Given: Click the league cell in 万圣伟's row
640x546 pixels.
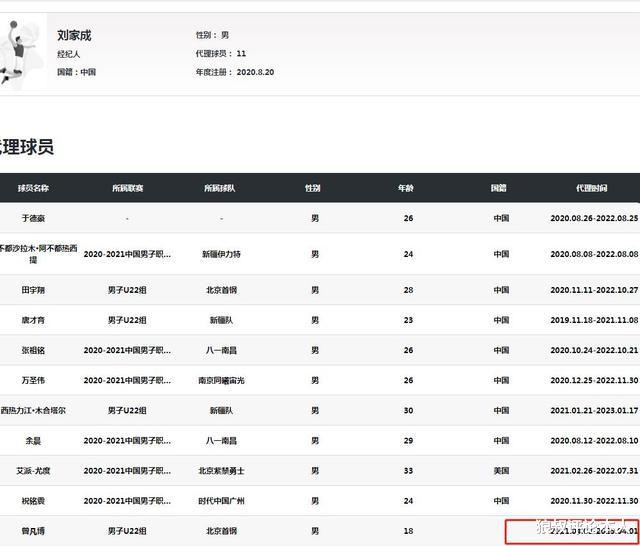Looking at the screenshot, I should (127, 380).
